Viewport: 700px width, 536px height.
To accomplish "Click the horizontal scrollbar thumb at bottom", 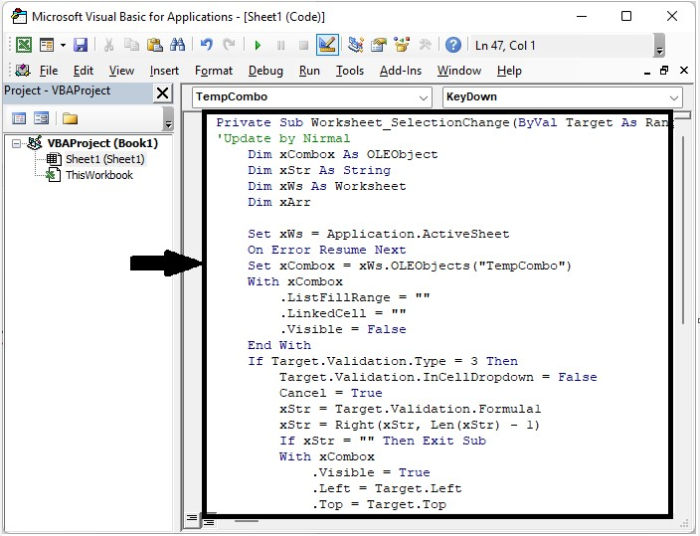I will (246, 521).
